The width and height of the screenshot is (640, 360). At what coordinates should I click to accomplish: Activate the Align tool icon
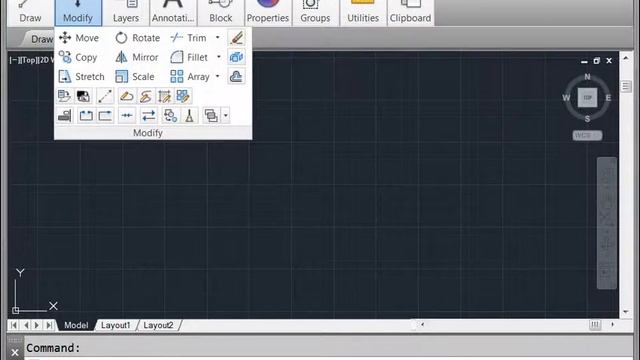64,116
